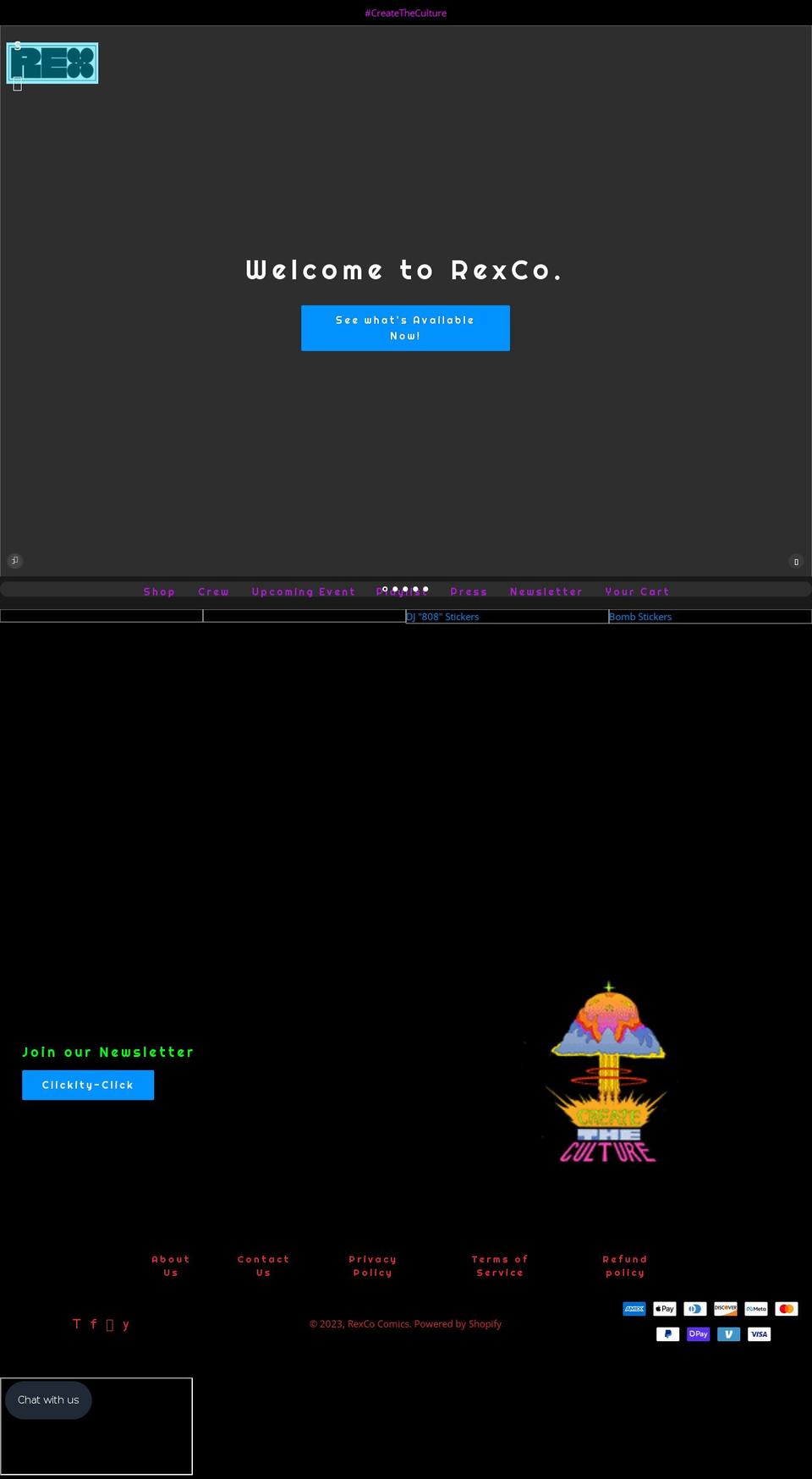Click the PayPal payment icon
This screenshot has width=812, height=1479.
[x=668, y=1334]
